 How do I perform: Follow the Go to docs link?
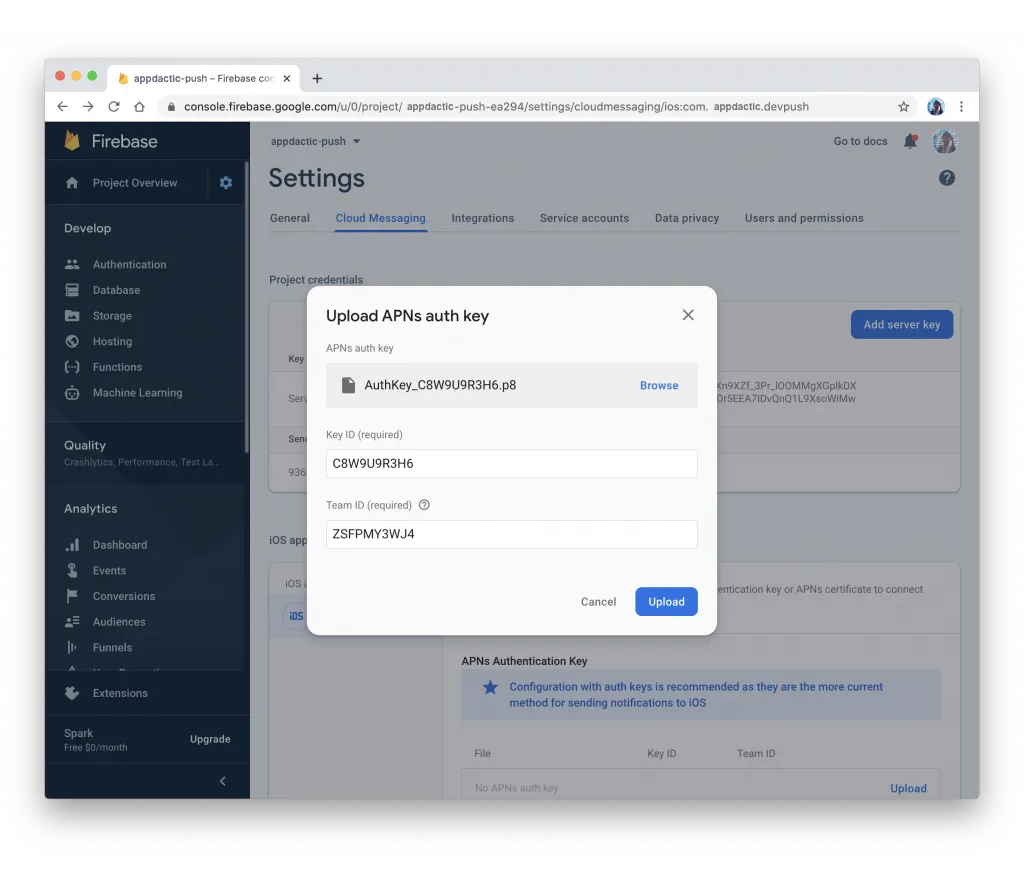click(x=860, y=141)
